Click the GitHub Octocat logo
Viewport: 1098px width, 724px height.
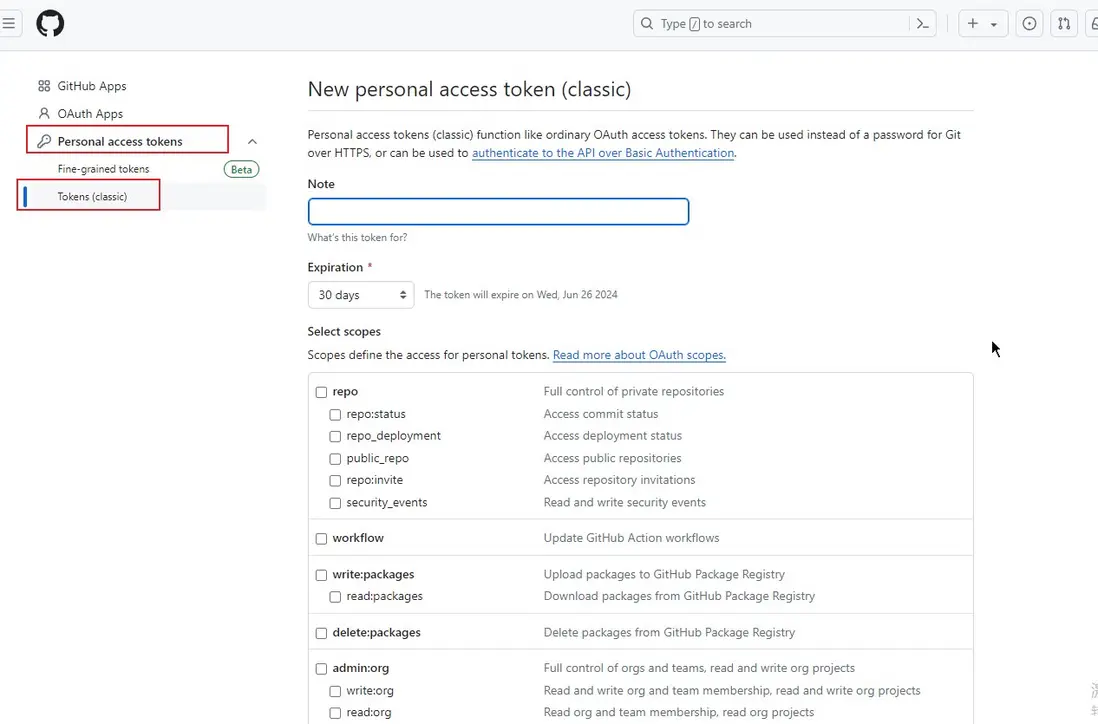click(x=50, y=24)
